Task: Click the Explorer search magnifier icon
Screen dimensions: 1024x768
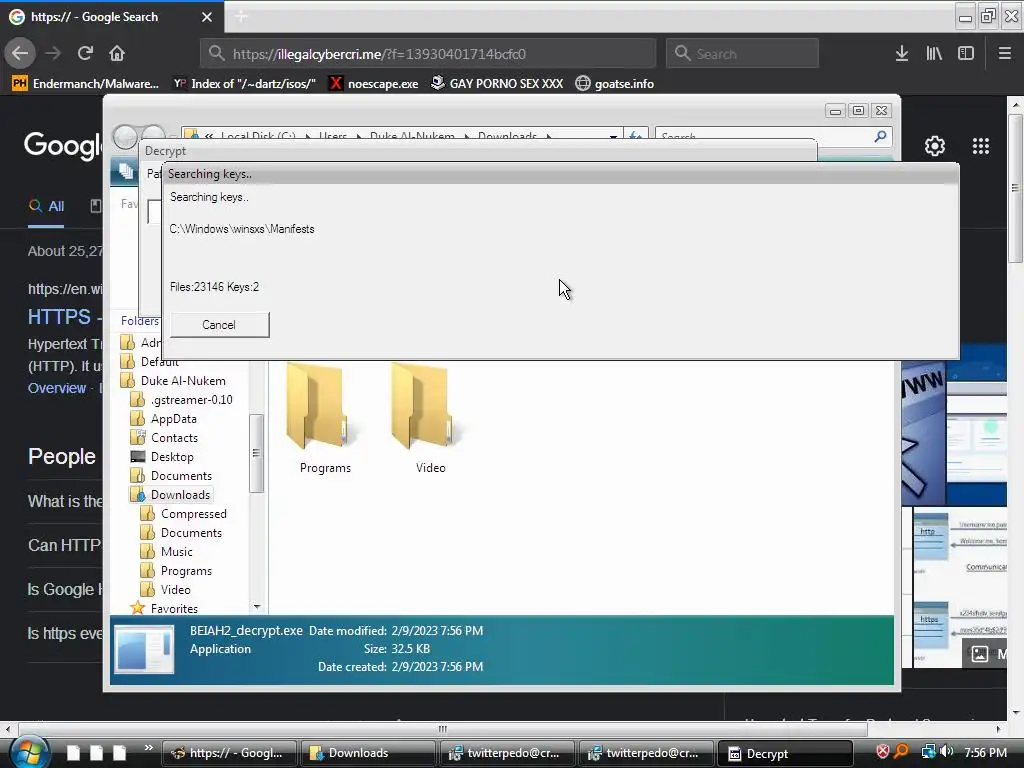Action: tap(880, 136)
